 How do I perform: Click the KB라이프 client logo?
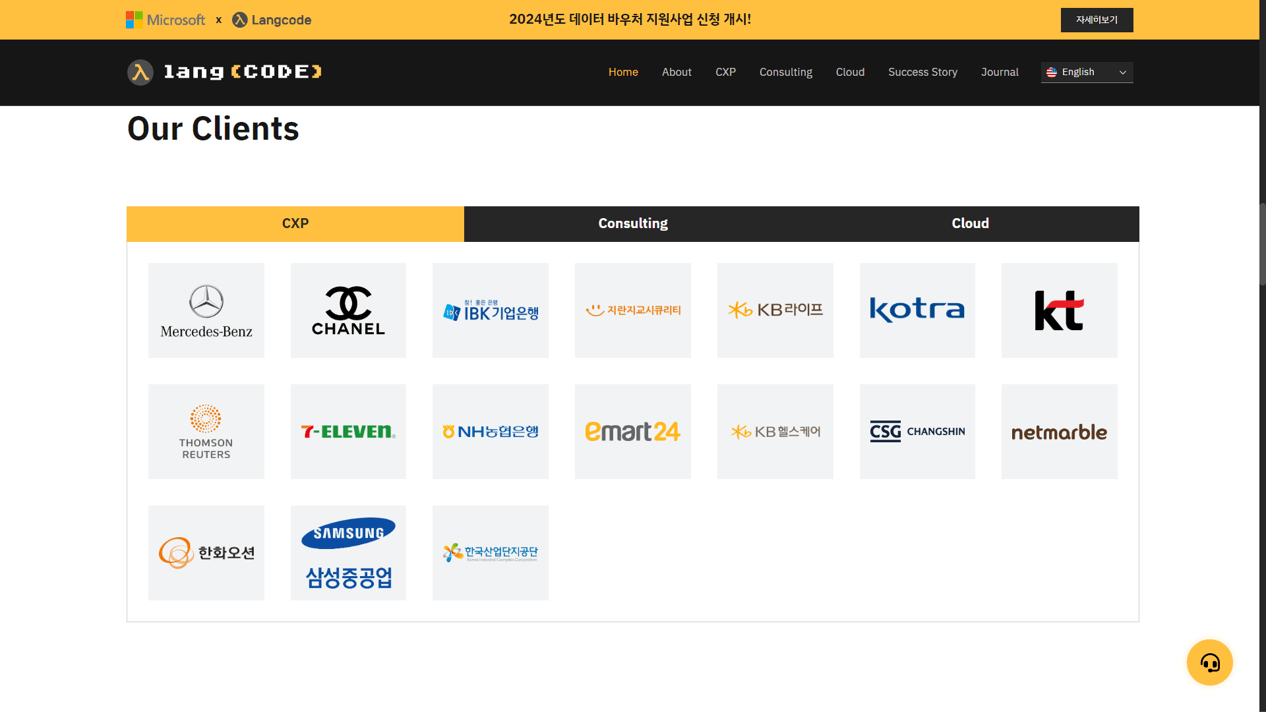[775, 310]
